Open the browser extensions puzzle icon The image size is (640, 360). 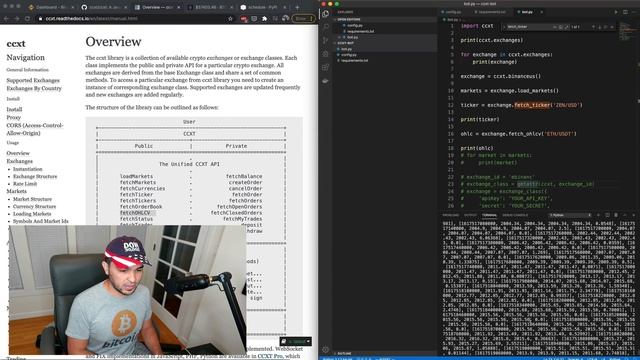point(264,18)
